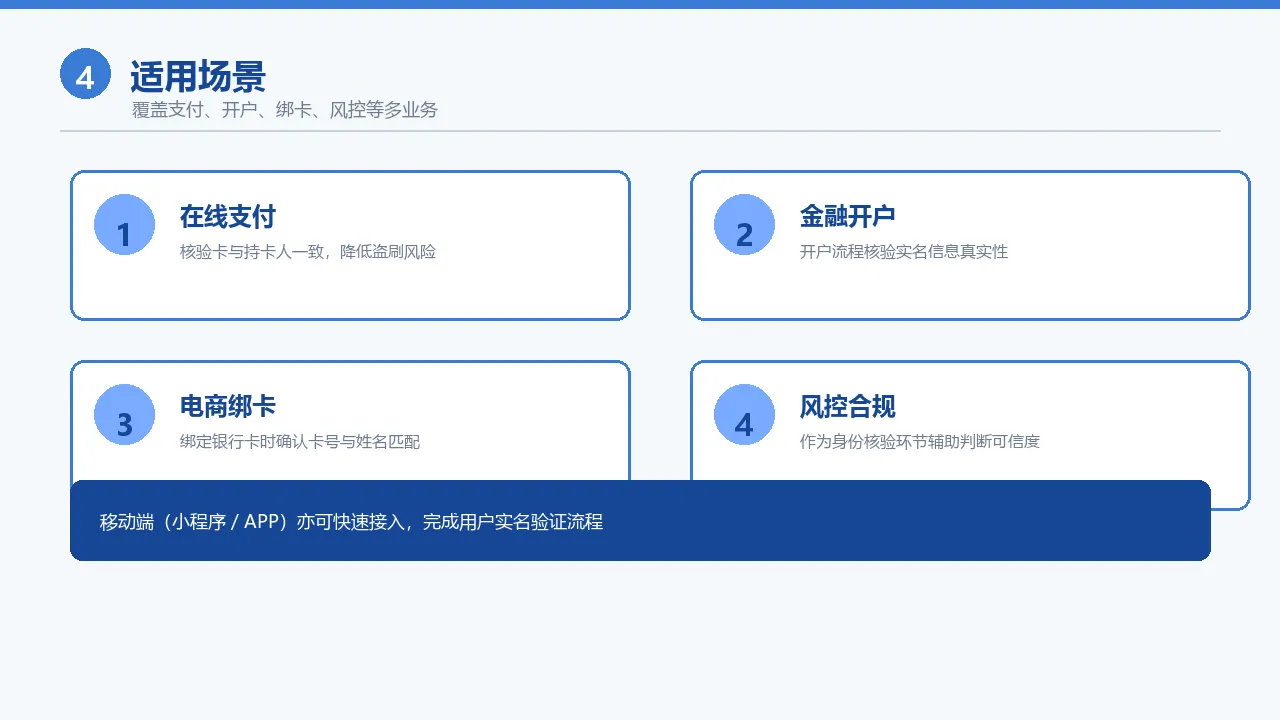Click the number 3 circle in 电商绑卡 card

tap(124, 415)
